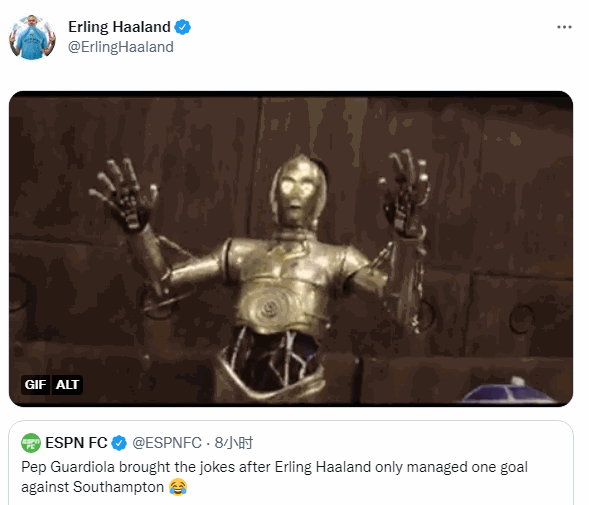Screen dimensions: 589x505
Task: Click the laughing emoji in quoted tweet
Action: (178, 487)
